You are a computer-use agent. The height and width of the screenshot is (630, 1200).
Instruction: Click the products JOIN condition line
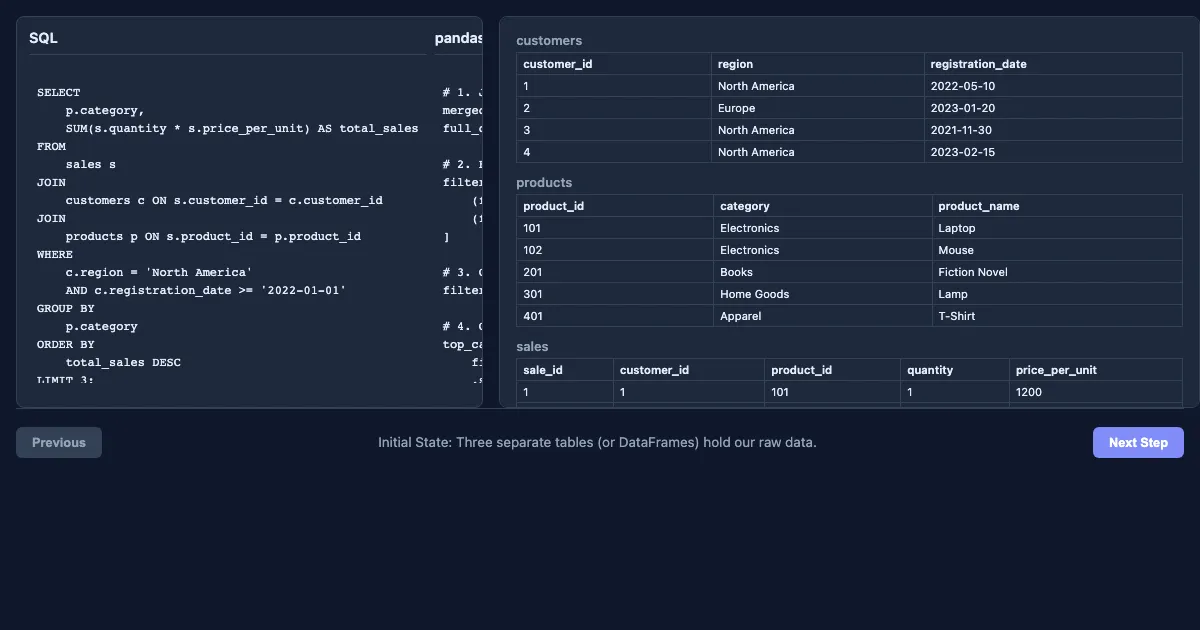(x=213, y=236)
